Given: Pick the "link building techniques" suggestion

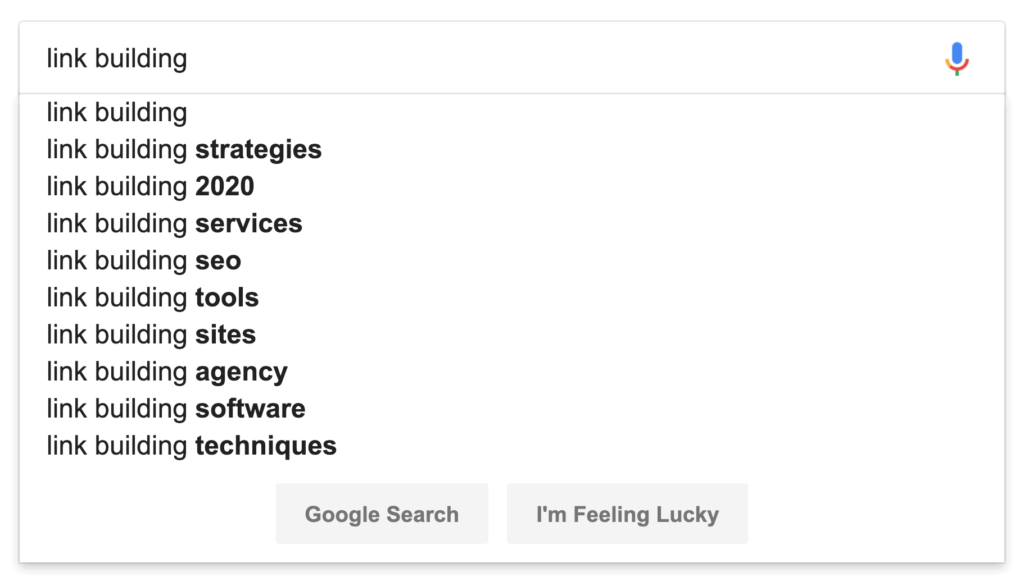Looking at the screenshot, I should [191, 446].
